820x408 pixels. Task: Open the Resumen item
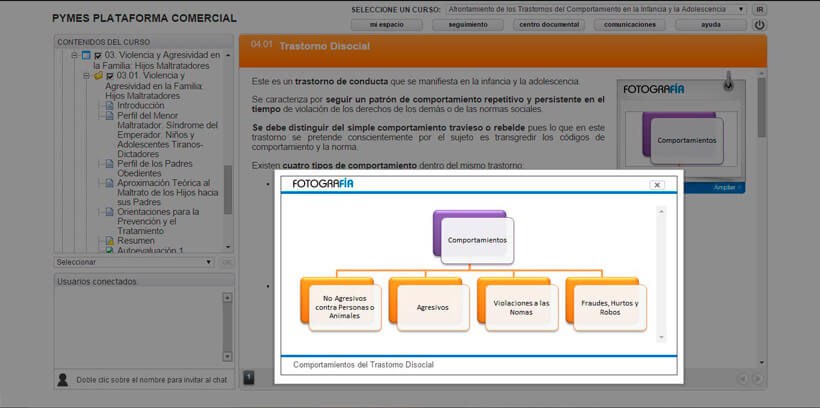[136, 241]
